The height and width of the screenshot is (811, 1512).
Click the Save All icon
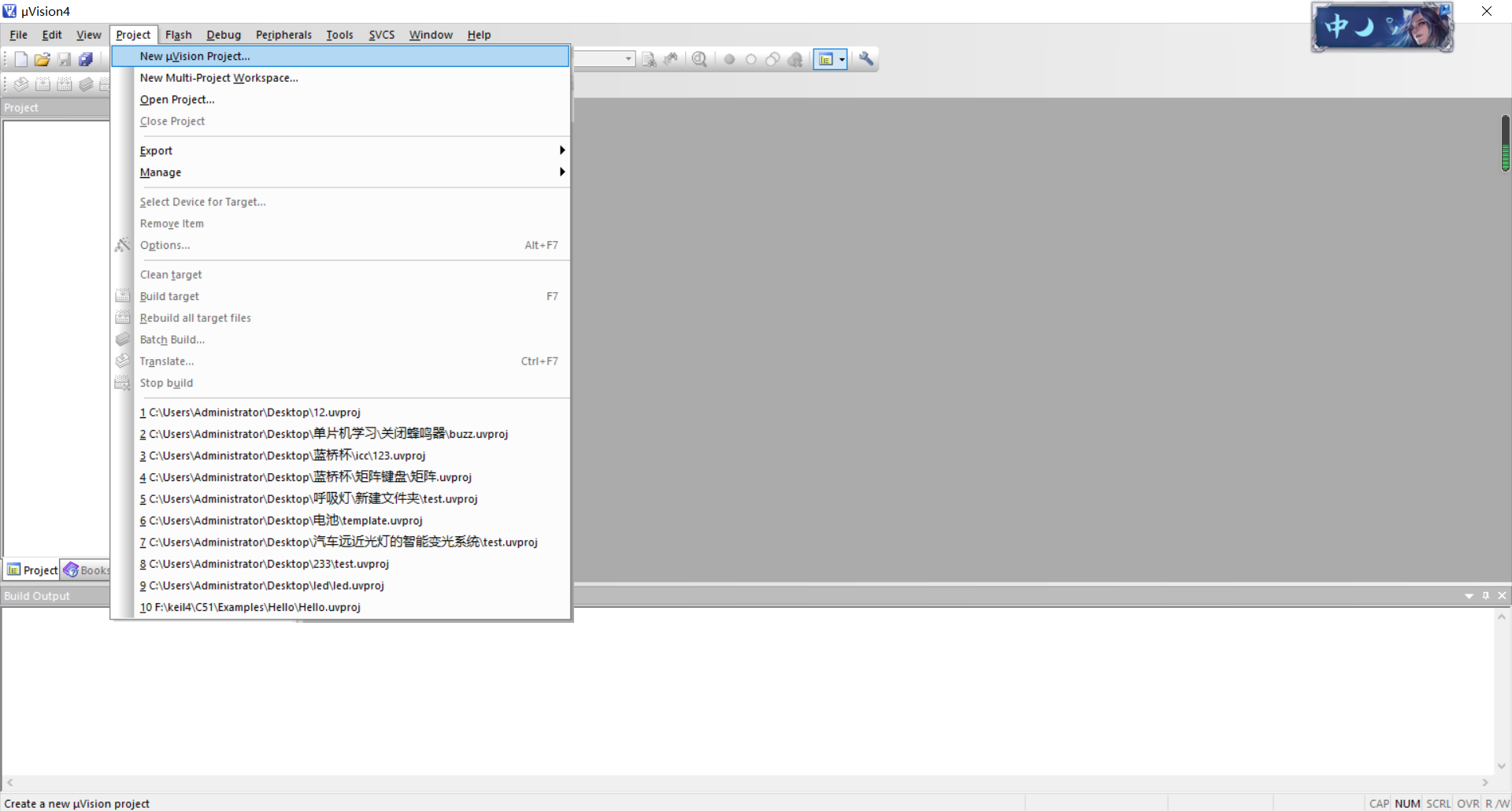coord(86,59)
